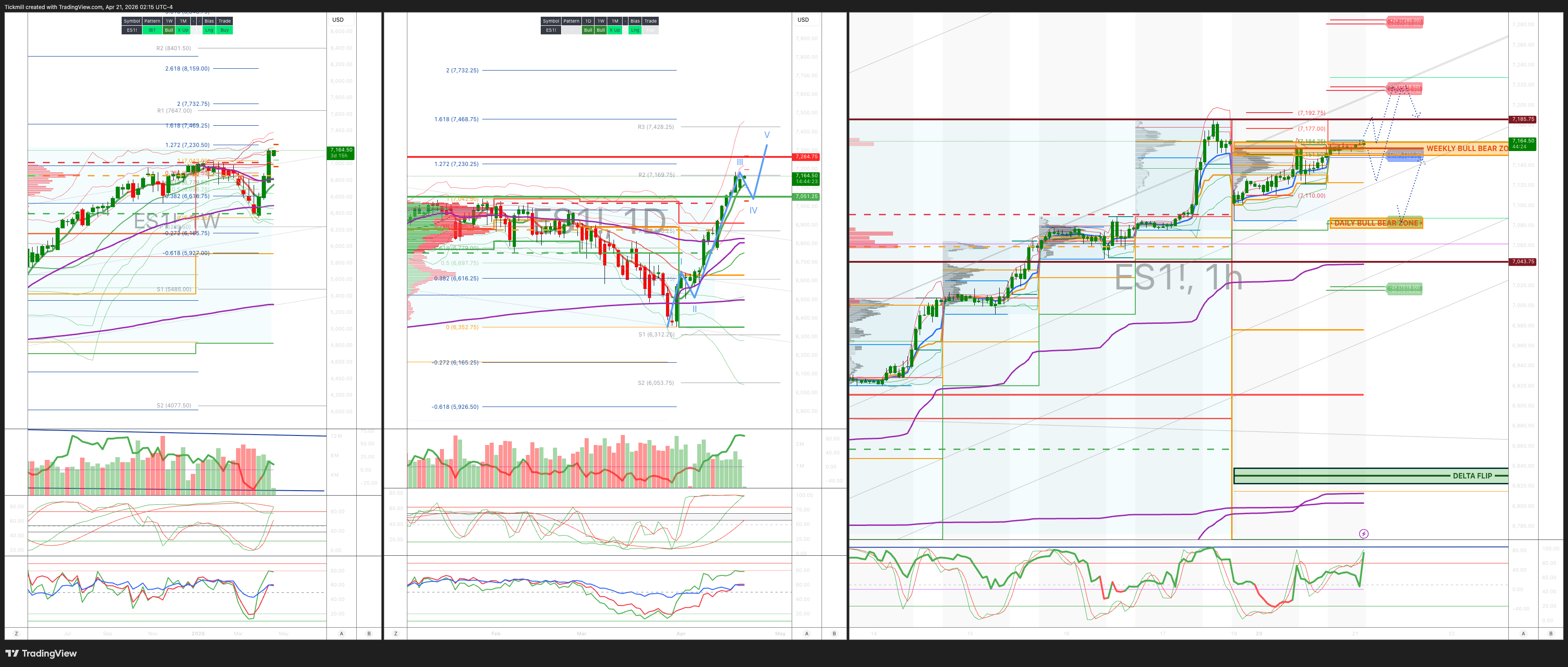Click the B scale button on 1h chart
Image resolution: width=1568 pixels, height=667 pixels.
pos(1551,634)
